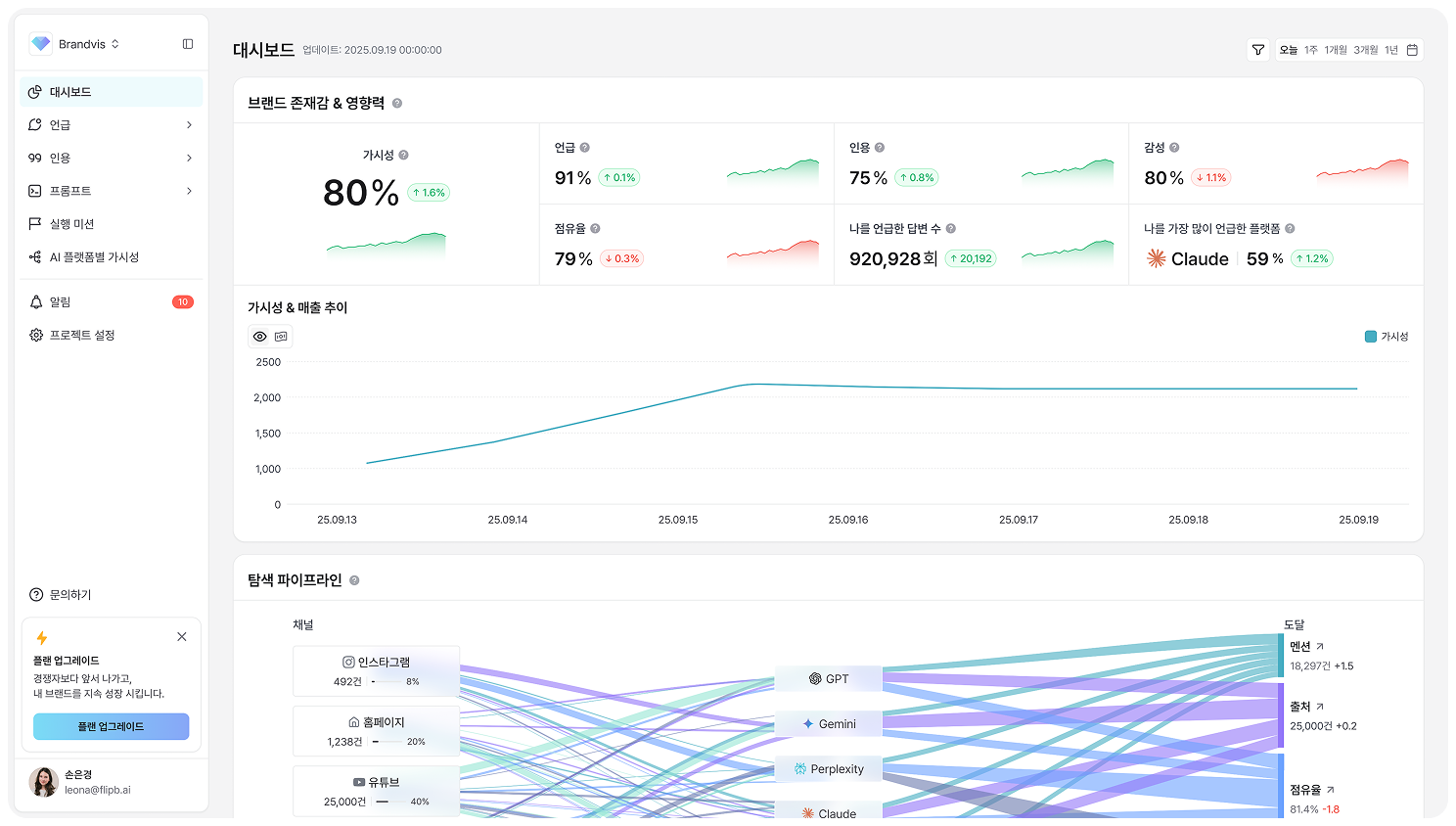Open 프로젝트 설정 gear icon
This screenshot has height=826, width=1456.
36,335
